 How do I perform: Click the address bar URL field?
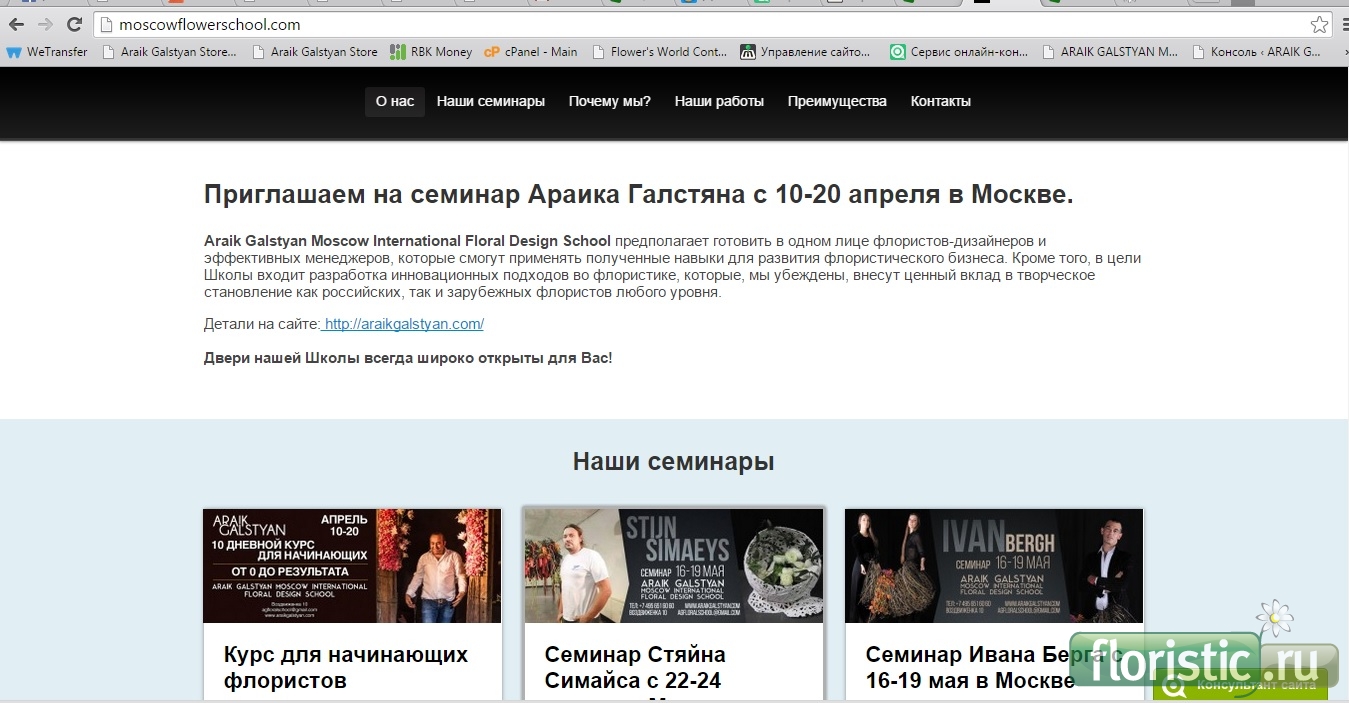click(700, 24)
